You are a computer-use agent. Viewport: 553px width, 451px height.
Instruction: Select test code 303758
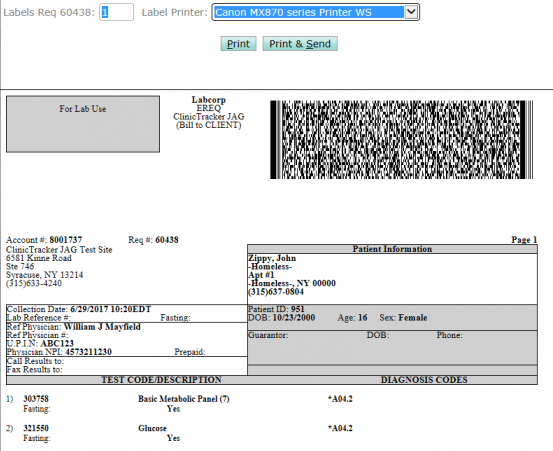[x=36, y=399]
